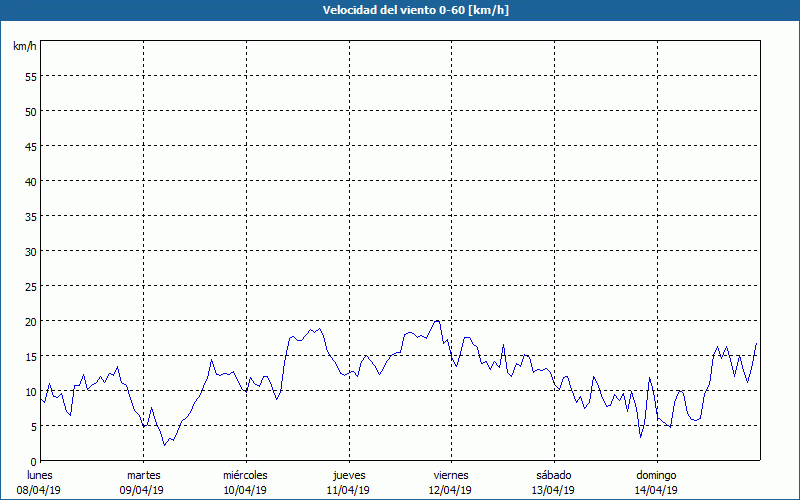Click the 20 tick label on the y-axis
This screenshot has height=500, width=800.
(30, 321)
